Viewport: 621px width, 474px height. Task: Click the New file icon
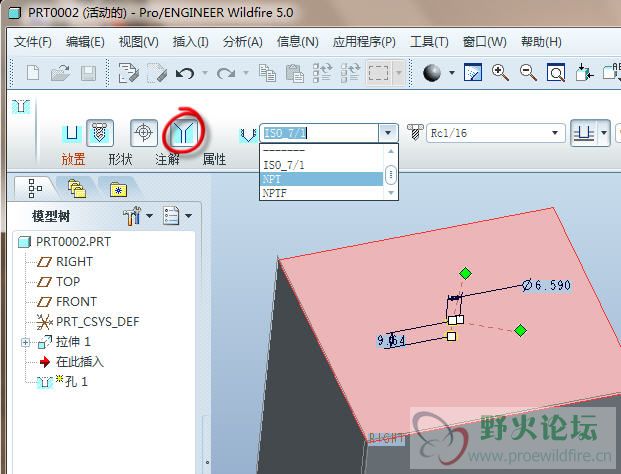coord(32,73)
